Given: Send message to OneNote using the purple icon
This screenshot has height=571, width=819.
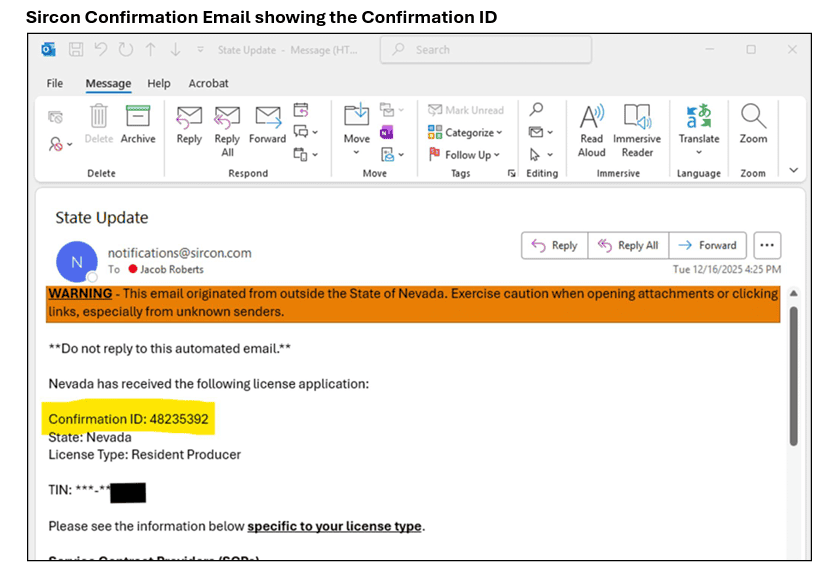Looking at the screenshot, I should [387, 133].
